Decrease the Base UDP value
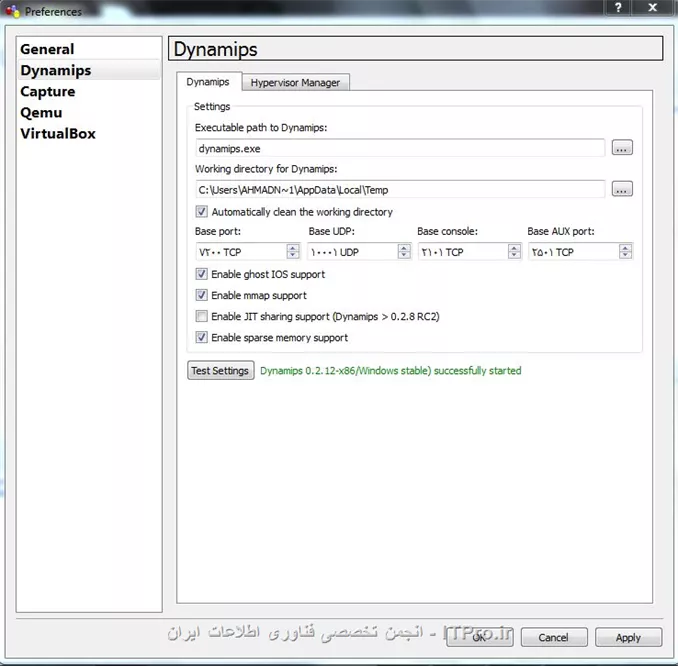 (404, 255)
